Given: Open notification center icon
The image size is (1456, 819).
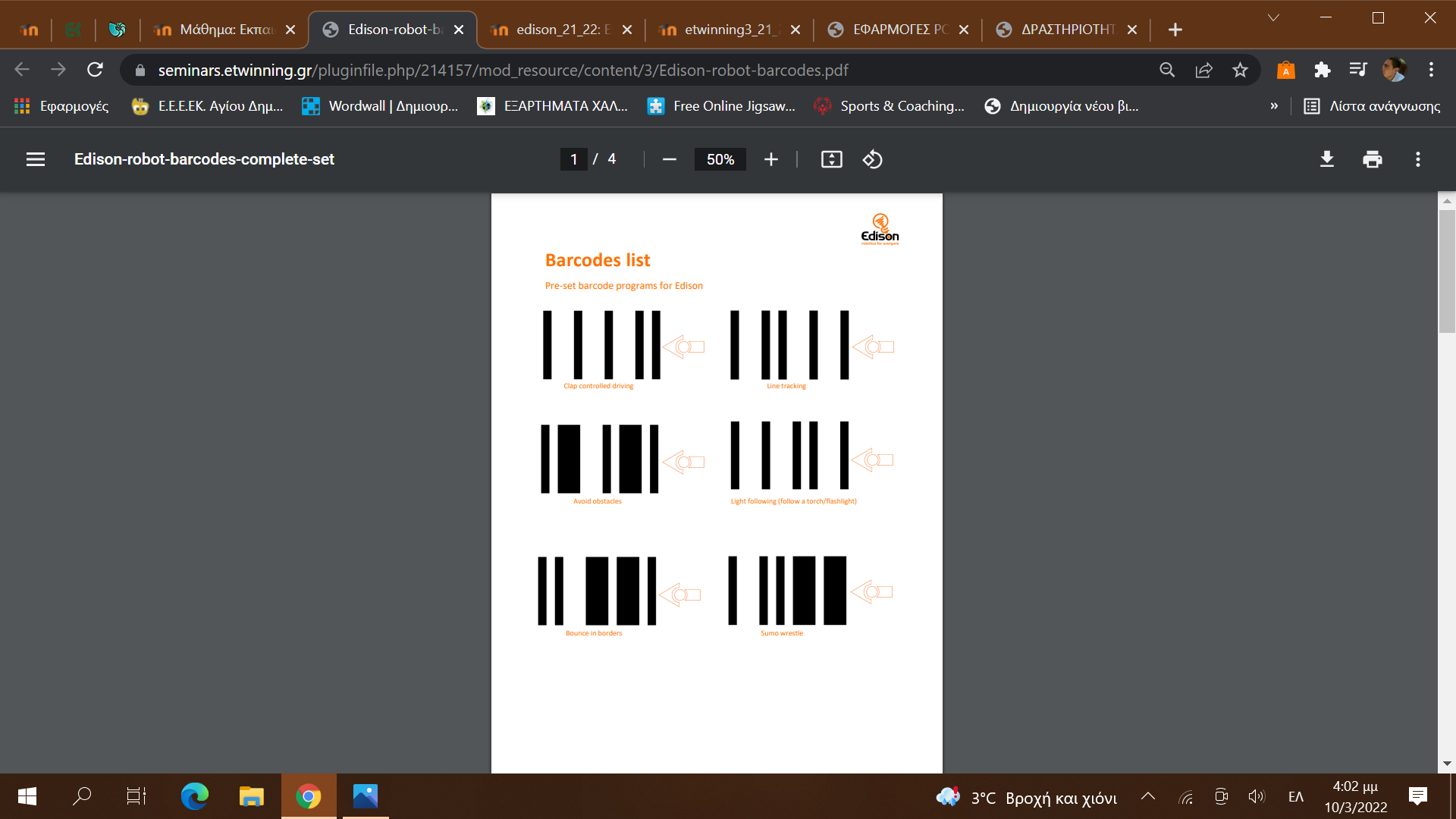Looking at the screenshot, I should coord(1417,796).
